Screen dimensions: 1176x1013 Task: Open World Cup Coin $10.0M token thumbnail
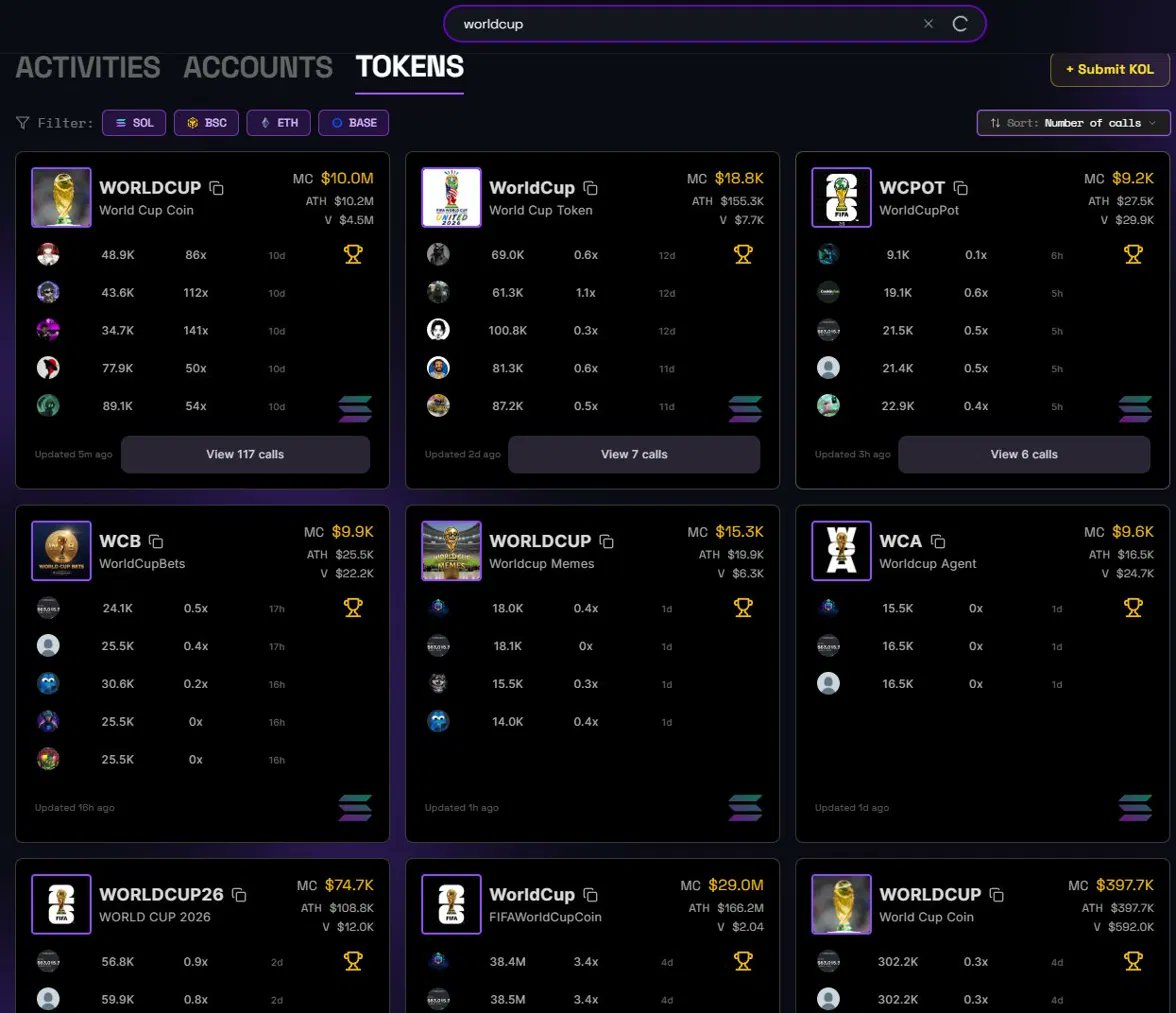point(62,197)
